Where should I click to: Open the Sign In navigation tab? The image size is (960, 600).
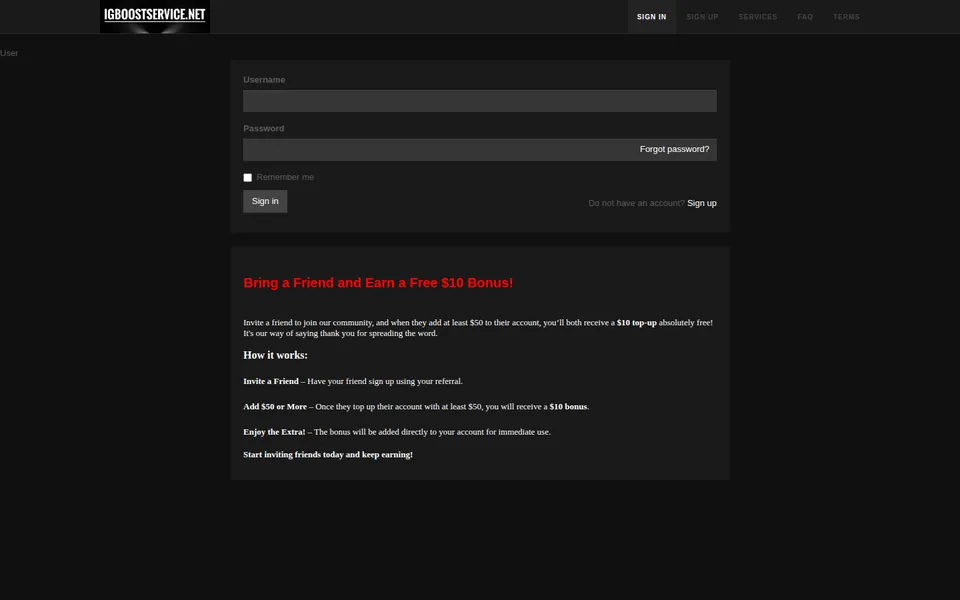(651, 17)
